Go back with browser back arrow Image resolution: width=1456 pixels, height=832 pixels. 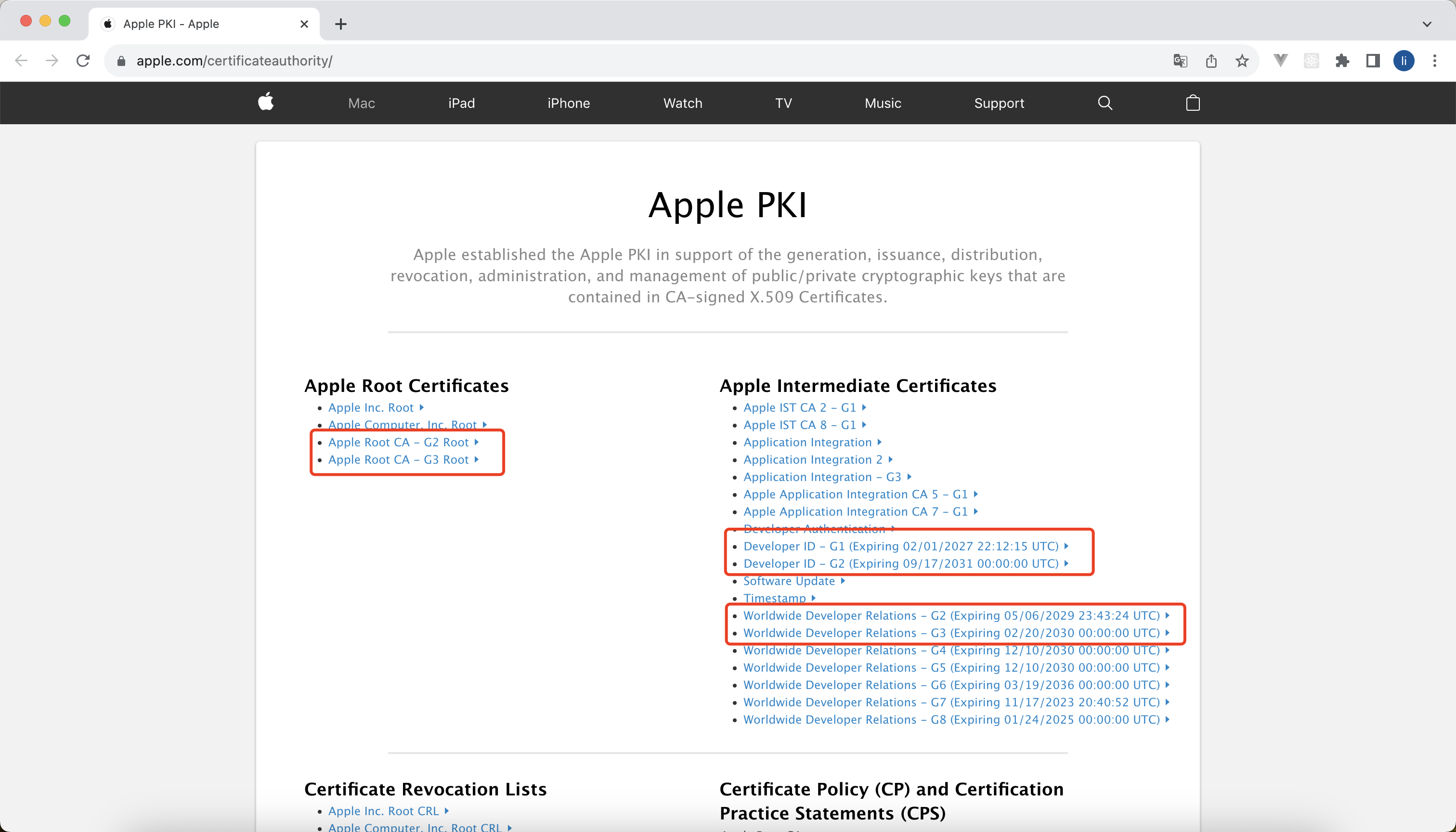click(21, 61)
